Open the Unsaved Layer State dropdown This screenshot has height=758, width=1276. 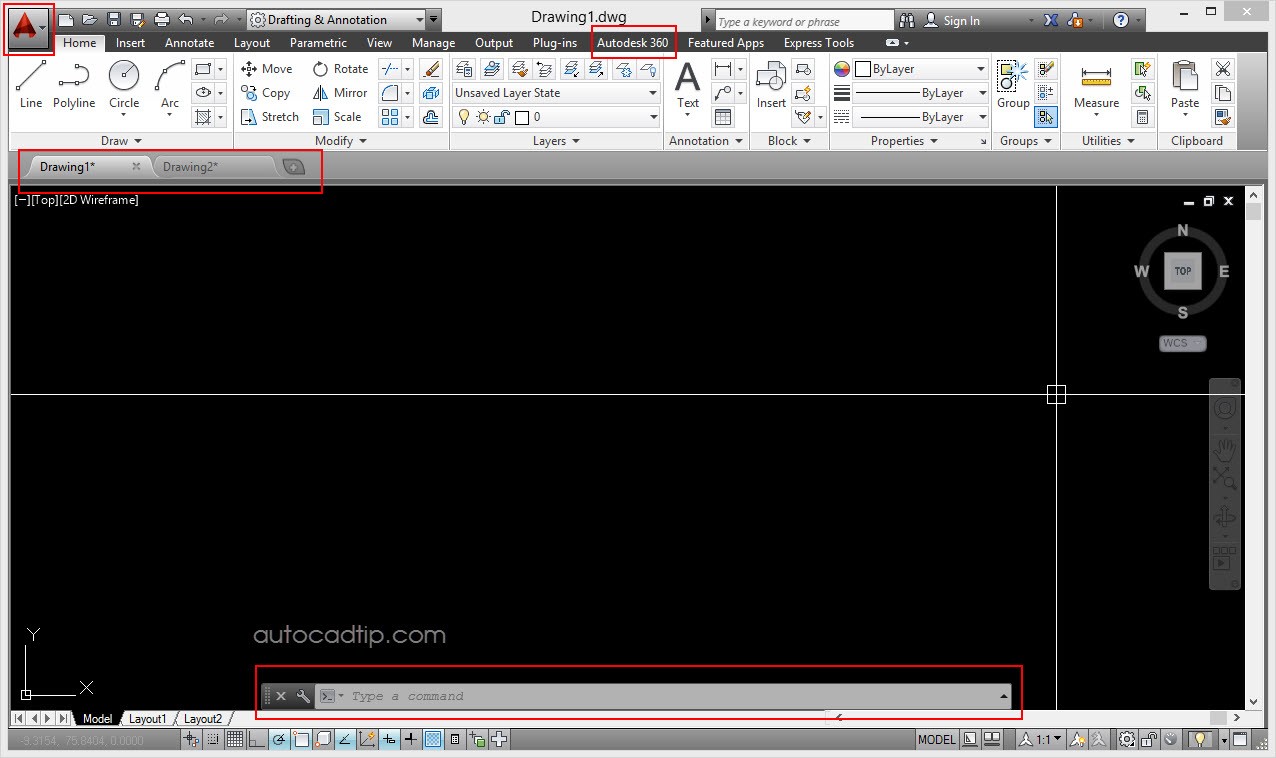(x=556, y=93)
